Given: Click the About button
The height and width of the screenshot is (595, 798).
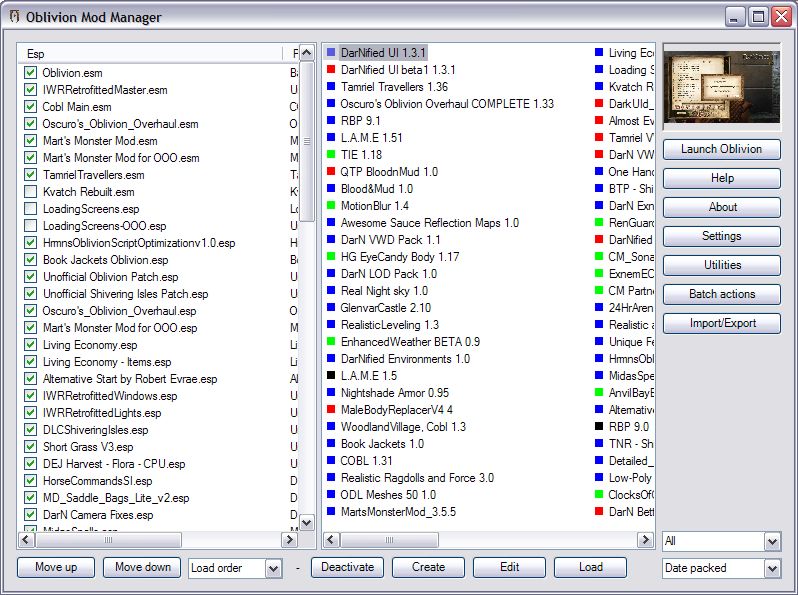Looking at the screenshot, I should pyautogui.click(x=722, y=207).
